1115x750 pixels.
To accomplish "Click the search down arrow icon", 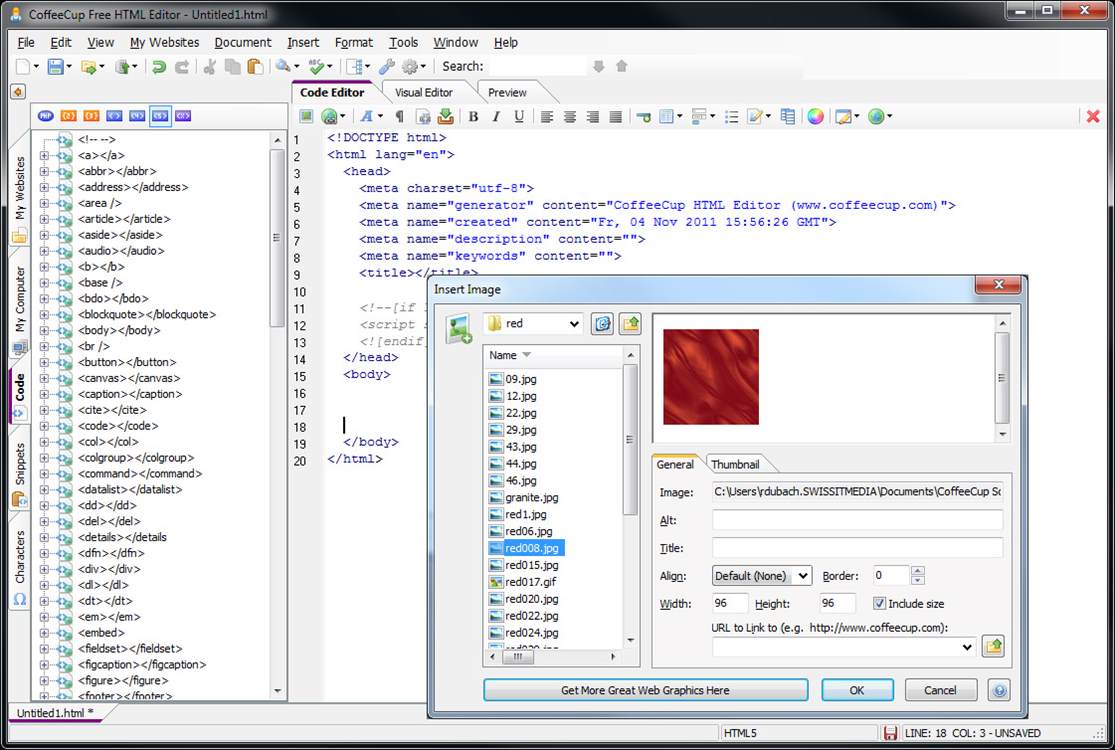I will 599,66.
